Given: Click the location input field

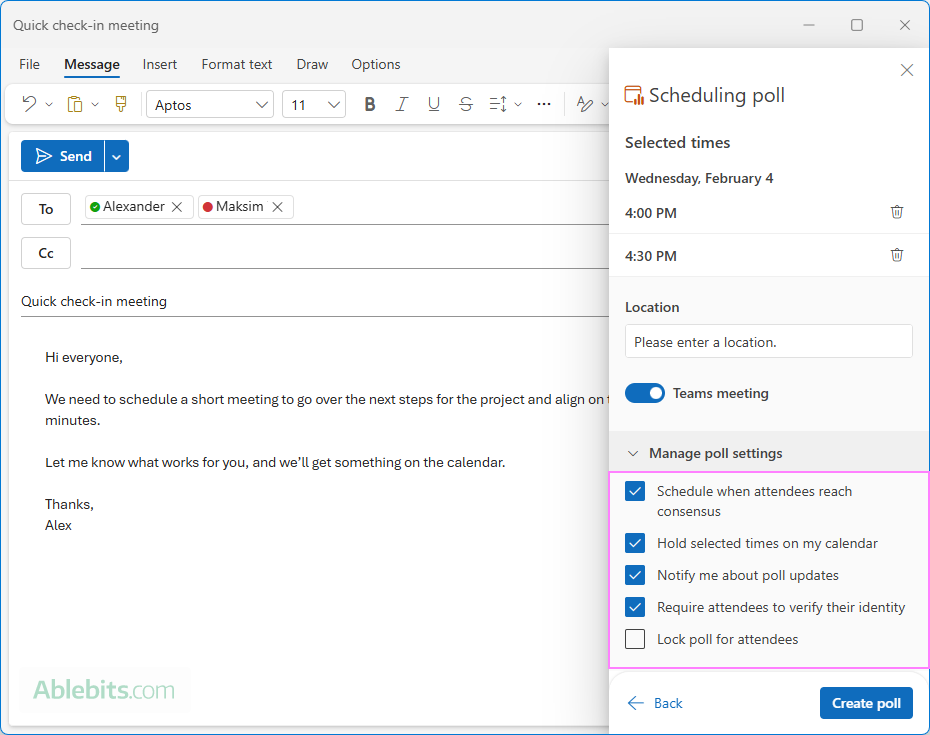Looking at the screenshot, I should point(768,341).
